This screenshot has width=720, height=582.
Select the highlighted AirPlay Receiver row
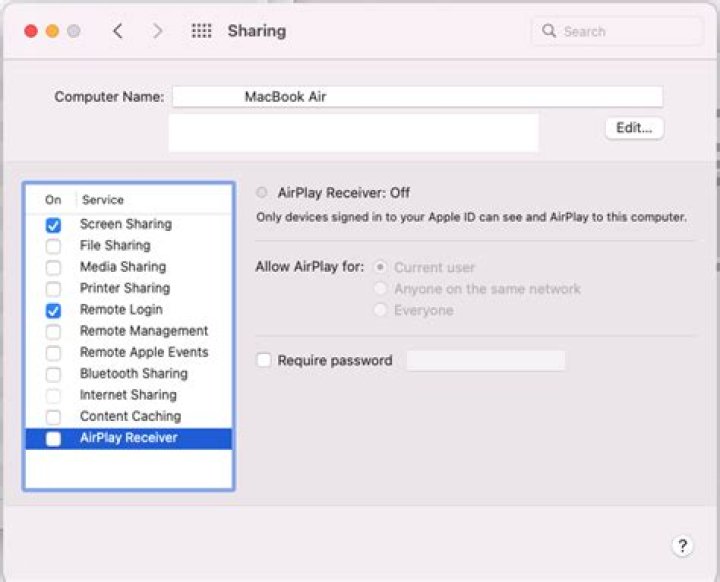tap(129, 439)
